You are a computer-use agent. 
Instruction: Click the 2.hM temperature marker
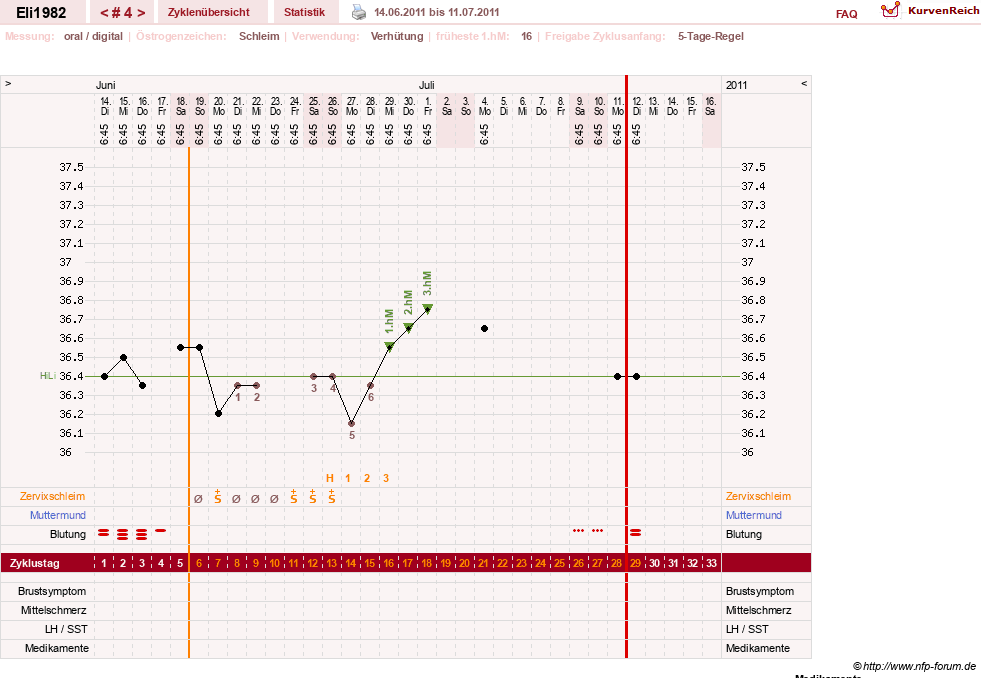pyautogui.click(x=408, y=327)
